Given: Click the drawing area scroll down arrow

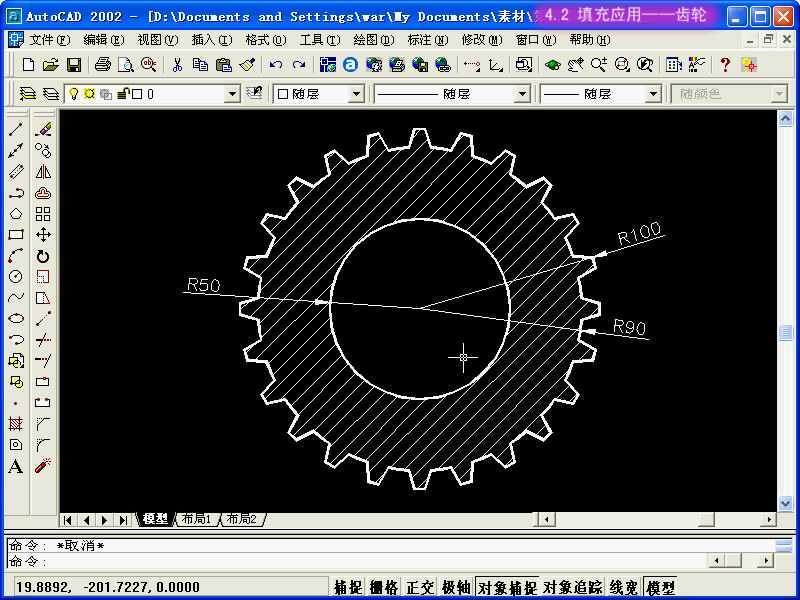Looking at the screenshot, I should (x=786, y=504).
